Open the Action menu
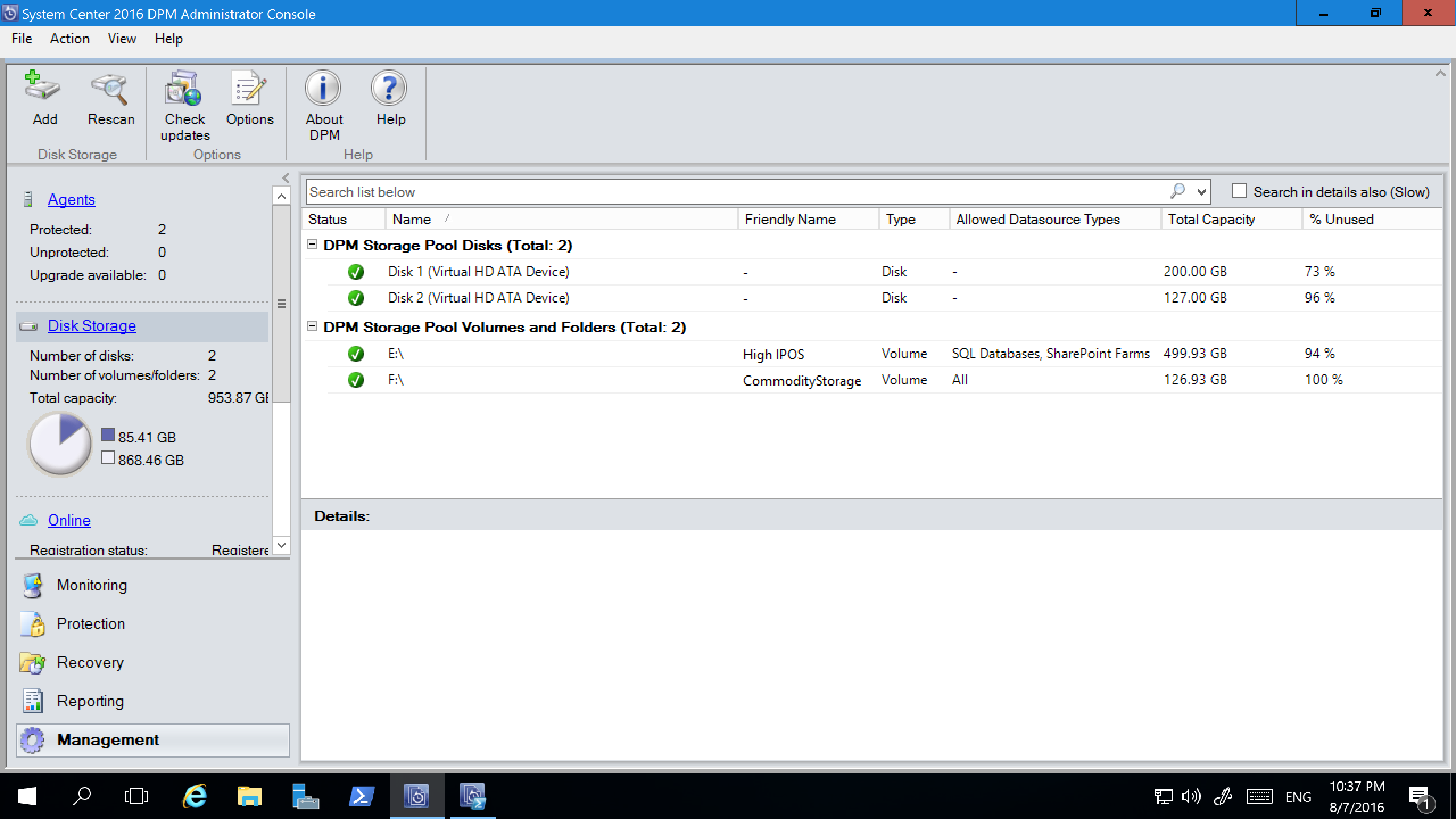The image size is (1456, 819). pos(69,38)
